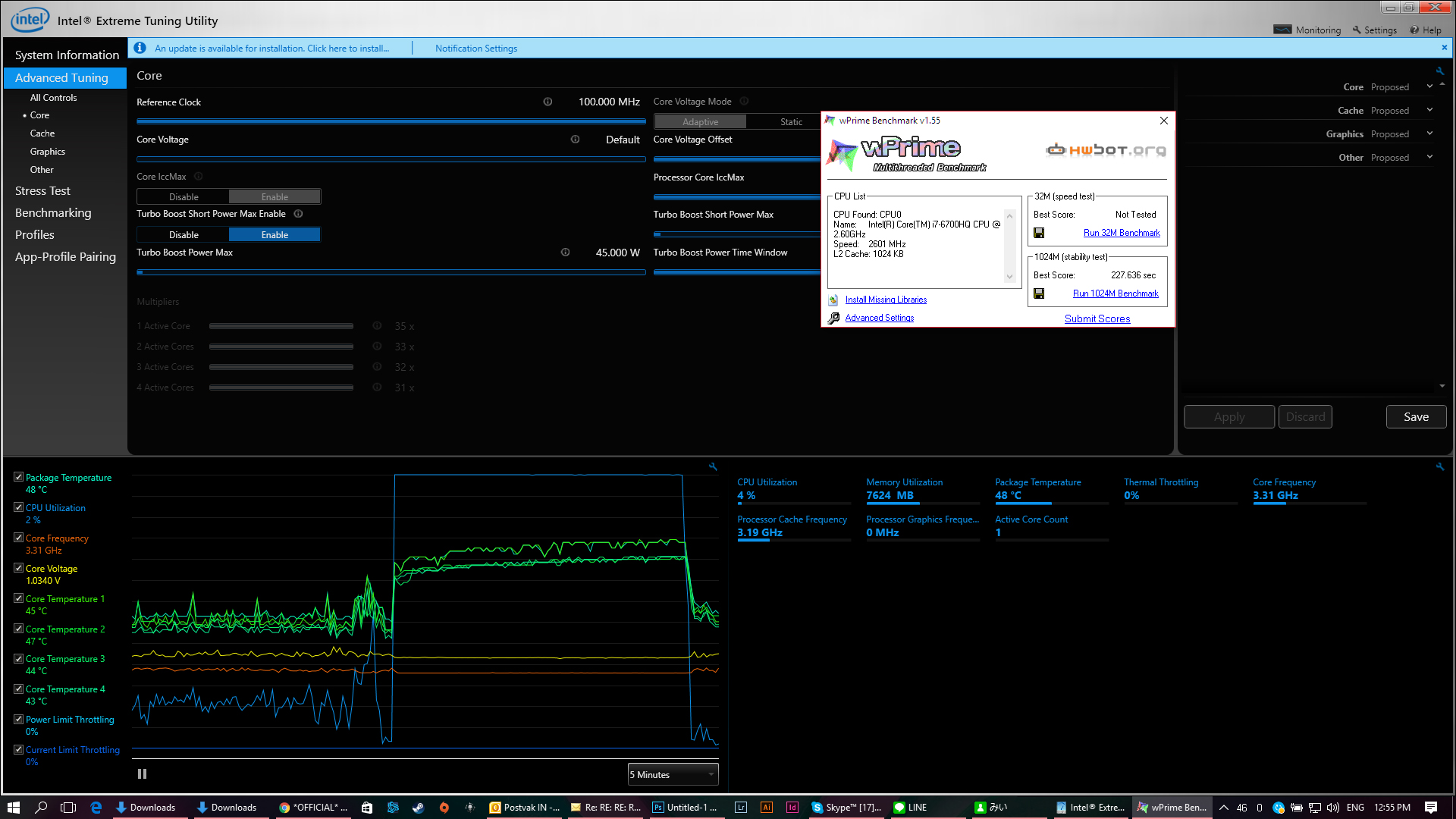Save 32M benchmark score floppy icon
The image size is (1456, 819).
1039,233
